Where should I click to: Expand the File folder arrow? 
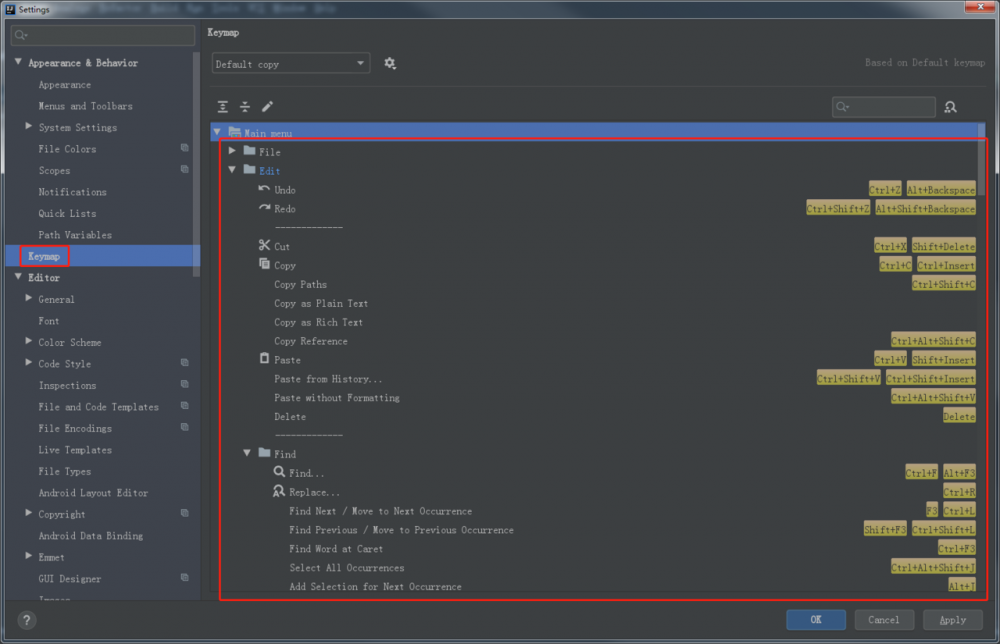point(233,151)
